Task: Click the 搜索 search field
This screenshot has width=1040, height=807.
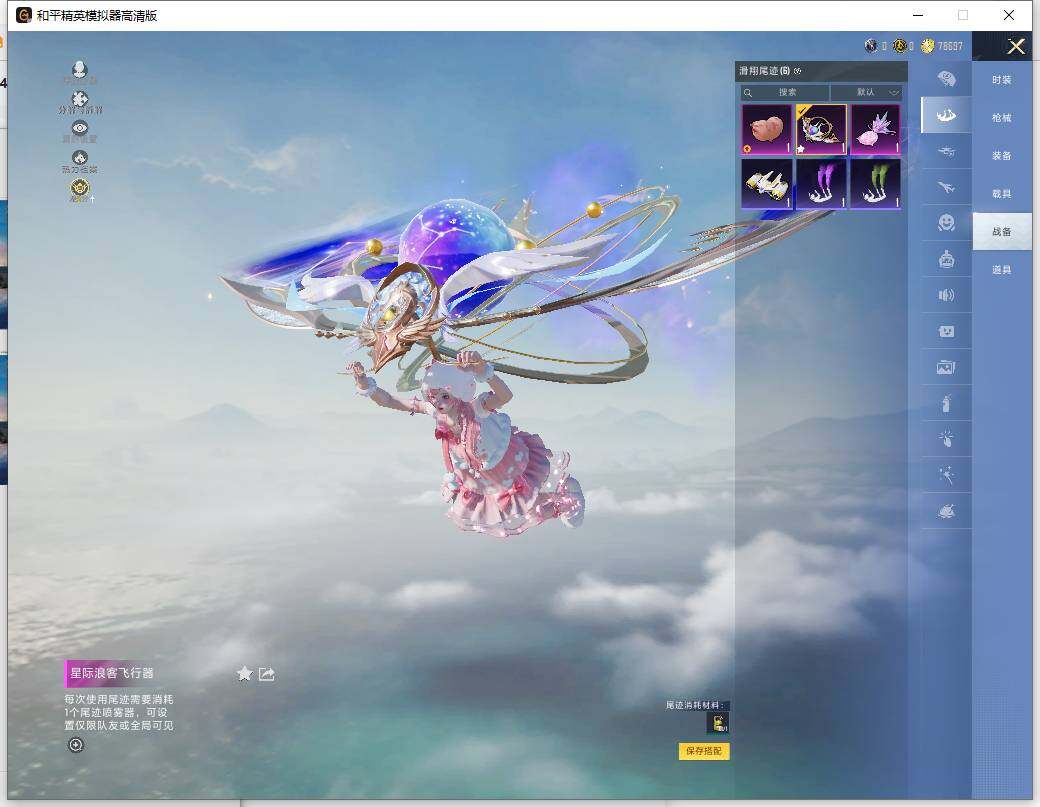Action: (x=785, y=92)
